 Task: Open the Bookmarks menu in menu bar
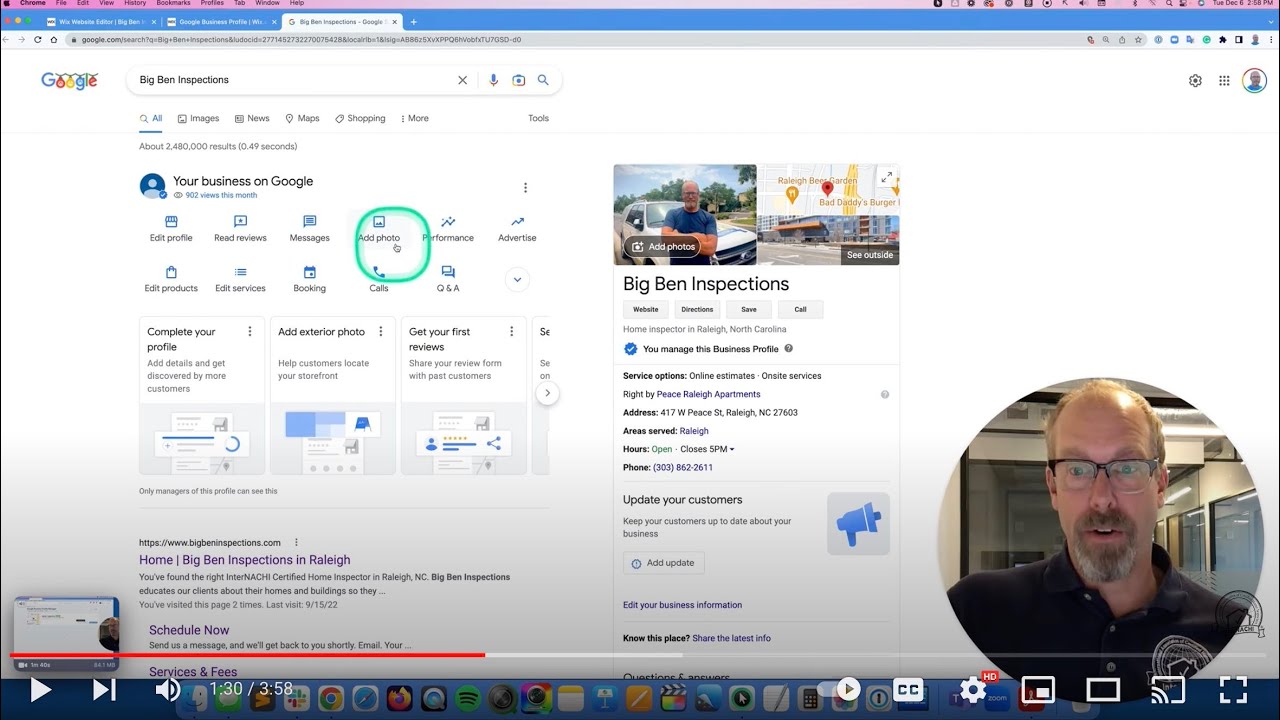pos(173,3)
